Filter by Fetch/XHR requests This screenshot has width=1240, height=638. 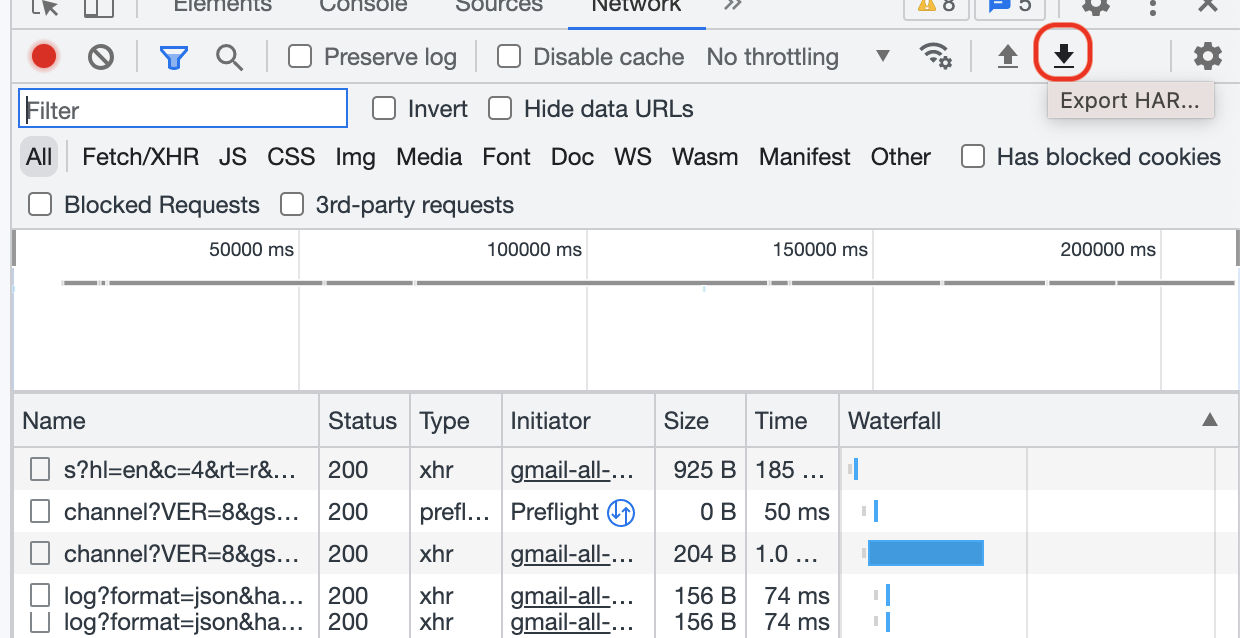pyautogui.click(x=140, y=157)
